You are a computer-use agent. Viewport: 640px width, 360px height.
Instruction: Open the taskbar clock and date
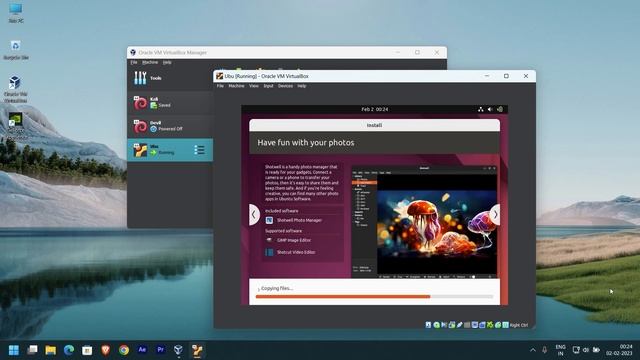click(619, 350)
